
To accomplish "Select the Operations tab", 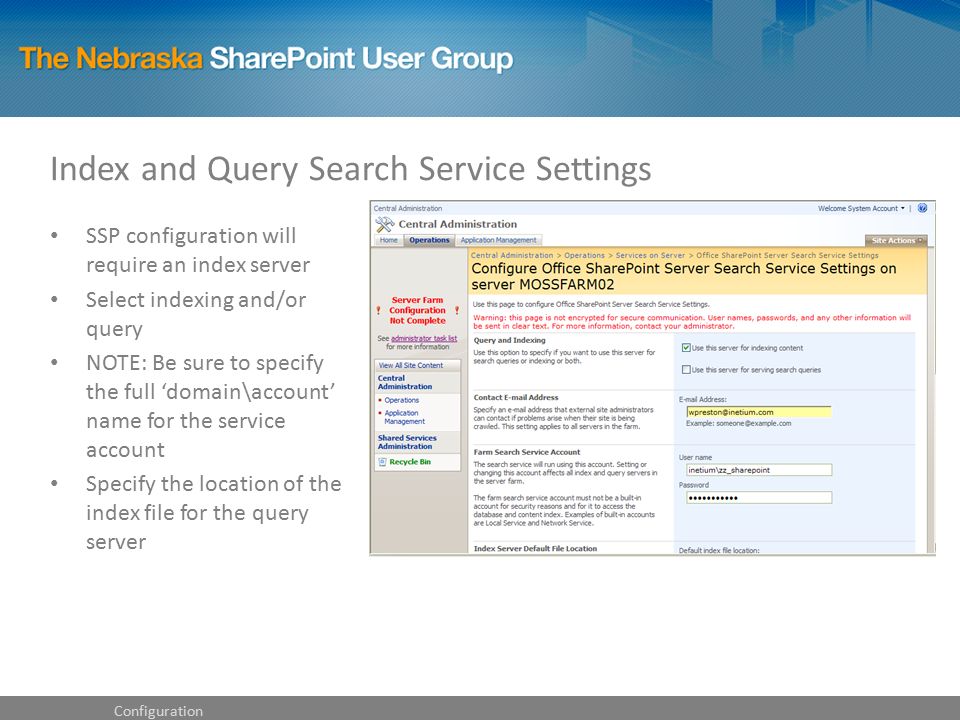I will pyautogui.click(x=429, y=240).
